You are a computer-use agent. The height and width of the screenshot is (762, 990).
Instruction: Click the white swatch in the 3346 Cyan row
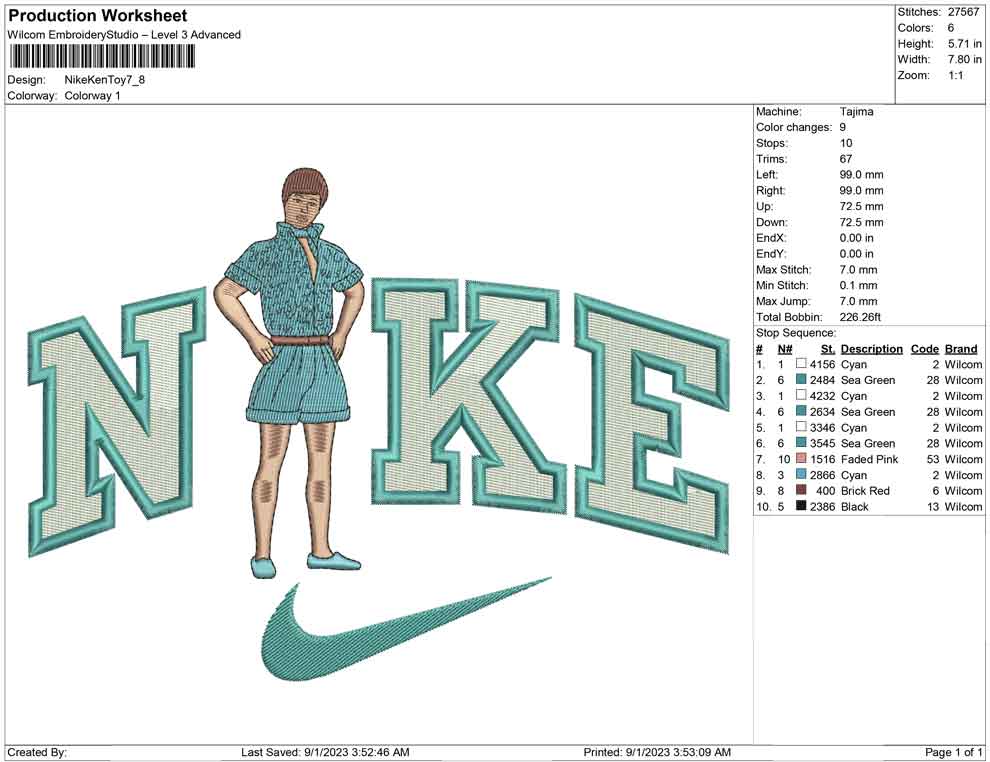801,427
